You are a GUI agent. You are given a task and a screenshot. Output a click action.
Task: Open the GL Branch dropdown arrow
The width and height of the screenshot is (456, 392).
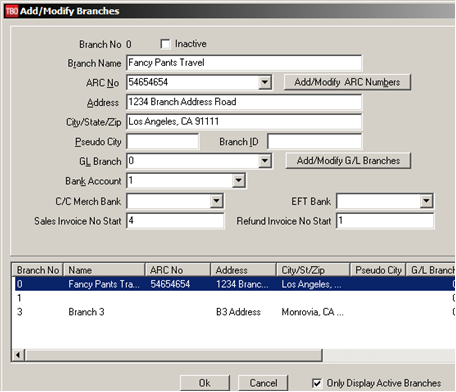pos(265,161)
